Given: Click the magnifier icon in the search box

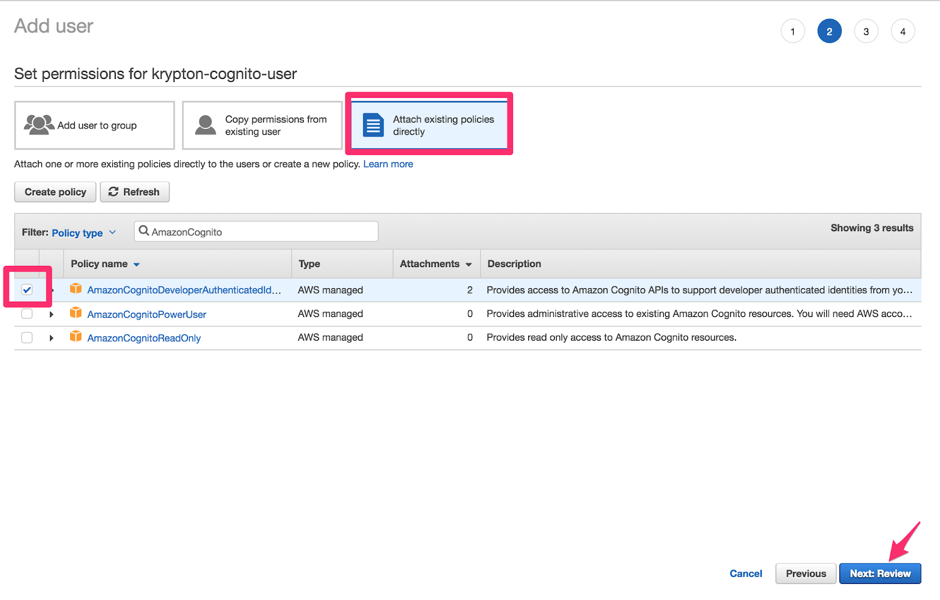Looking at the screenshot, I should [x=144, y=232].
